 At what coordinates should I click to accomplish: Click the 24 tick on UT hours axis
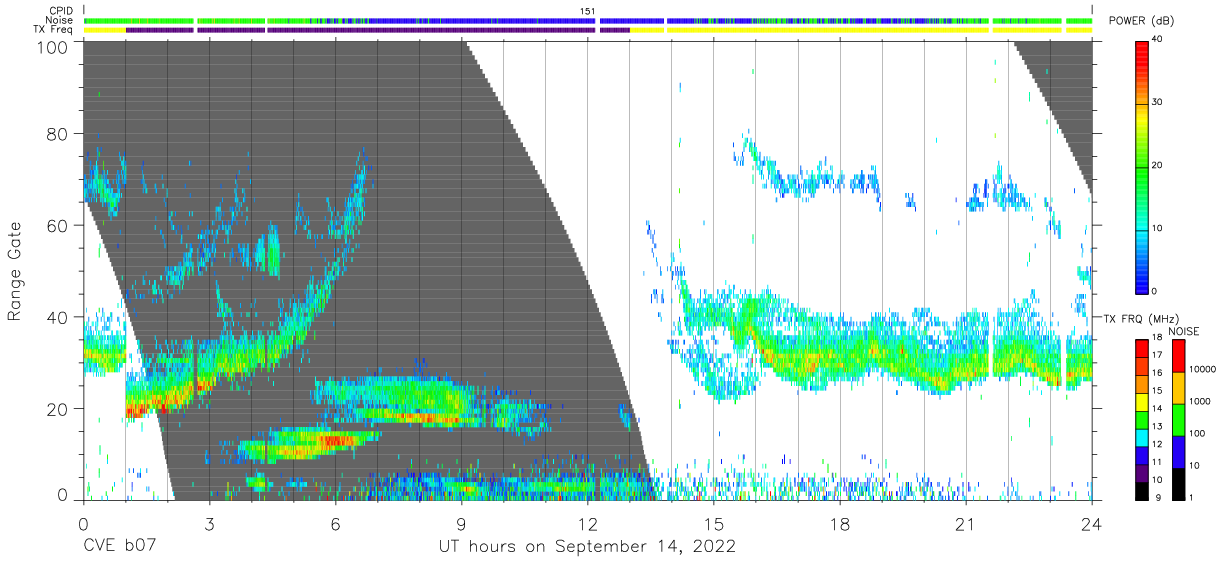pyautogui.click(x=1092, y=523)
